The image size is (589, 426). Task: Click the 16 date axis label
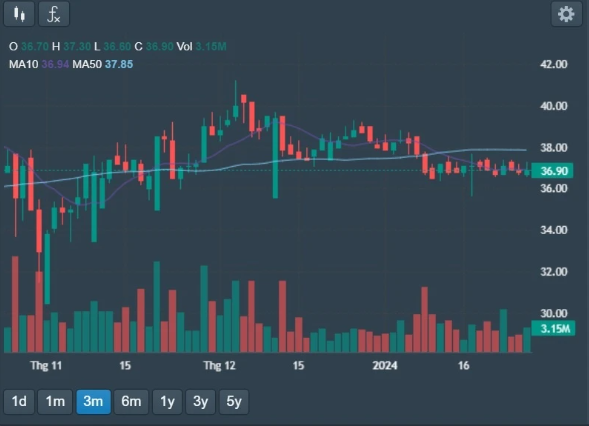pos(464,366)
